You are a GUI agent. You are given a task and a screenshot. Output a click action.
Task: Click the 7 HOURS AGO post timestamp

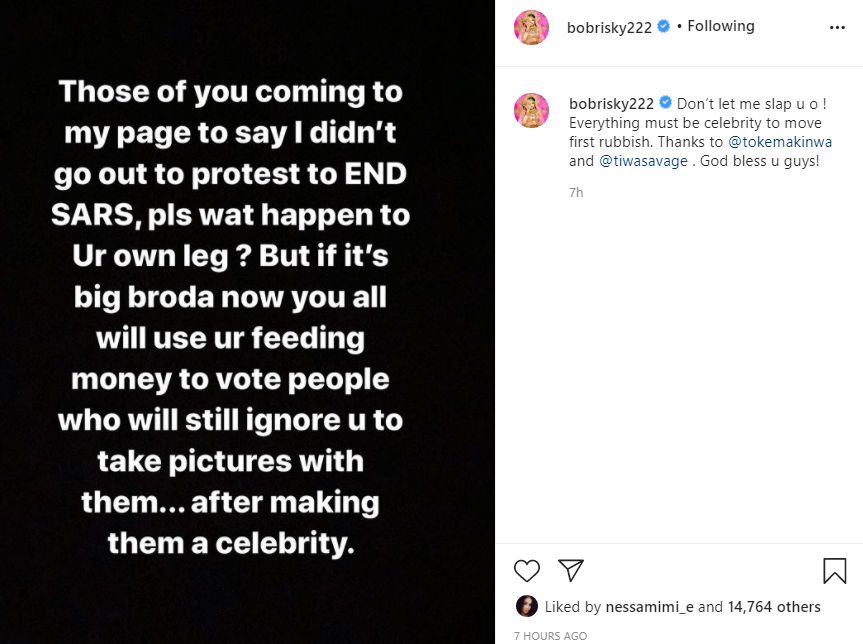pyautogui.click(x=550, y=636)
